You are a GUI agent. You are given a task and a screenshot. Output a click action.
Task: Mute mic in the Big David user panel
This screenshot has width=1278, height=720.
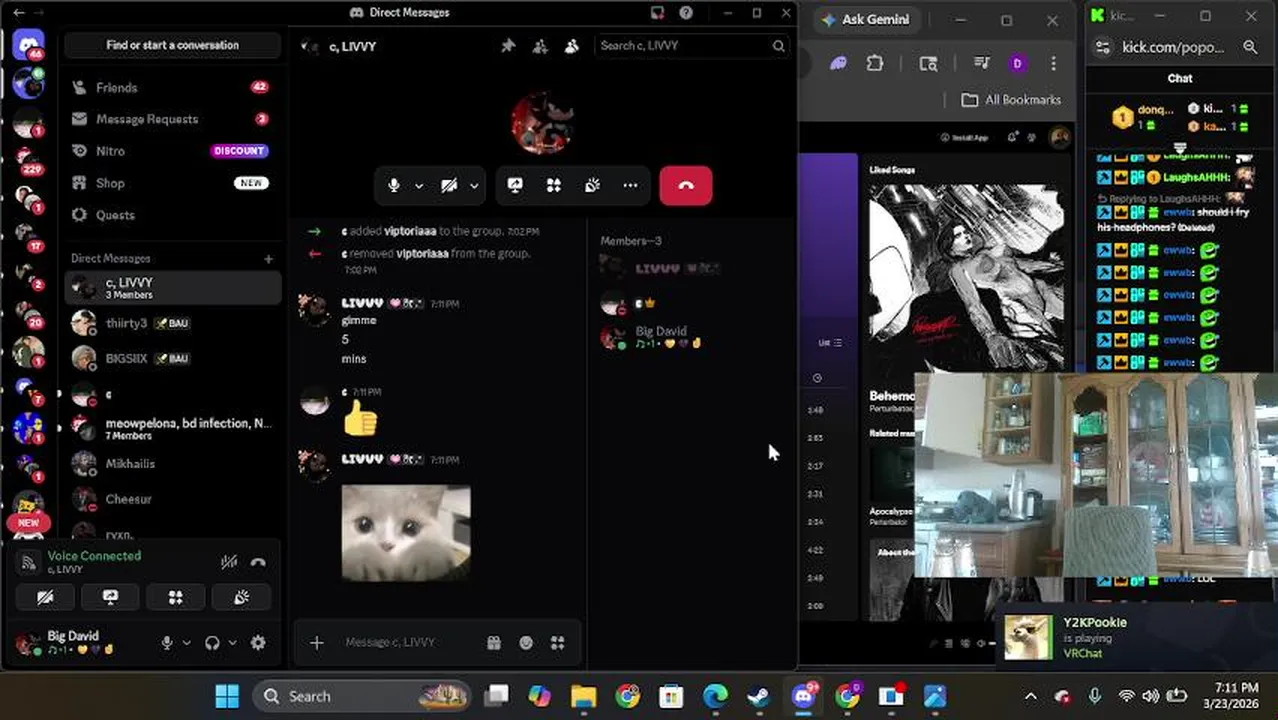coord(167,643)
